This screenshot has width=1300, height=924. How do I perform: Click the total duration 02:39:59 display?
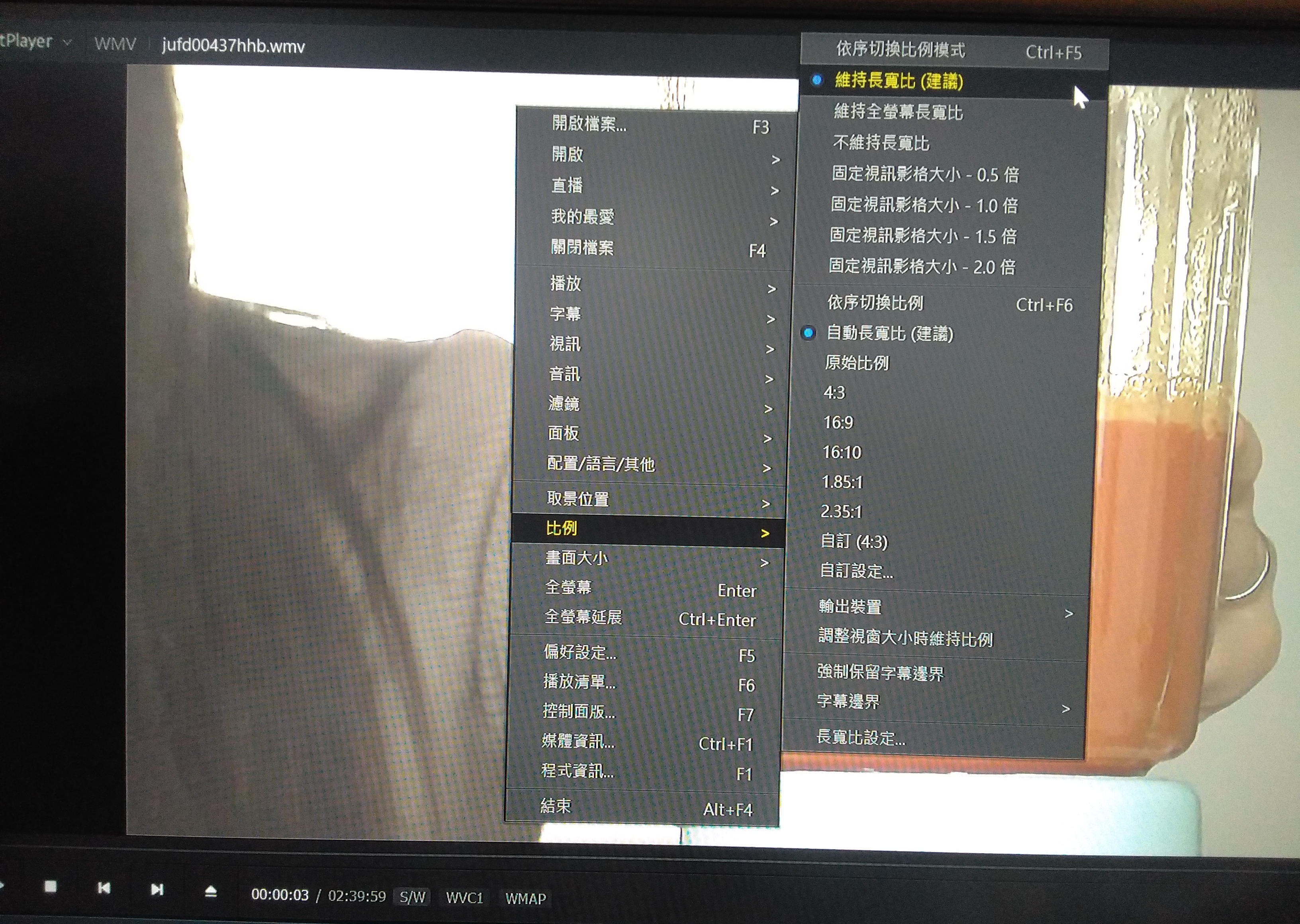(x=357, y=896)
